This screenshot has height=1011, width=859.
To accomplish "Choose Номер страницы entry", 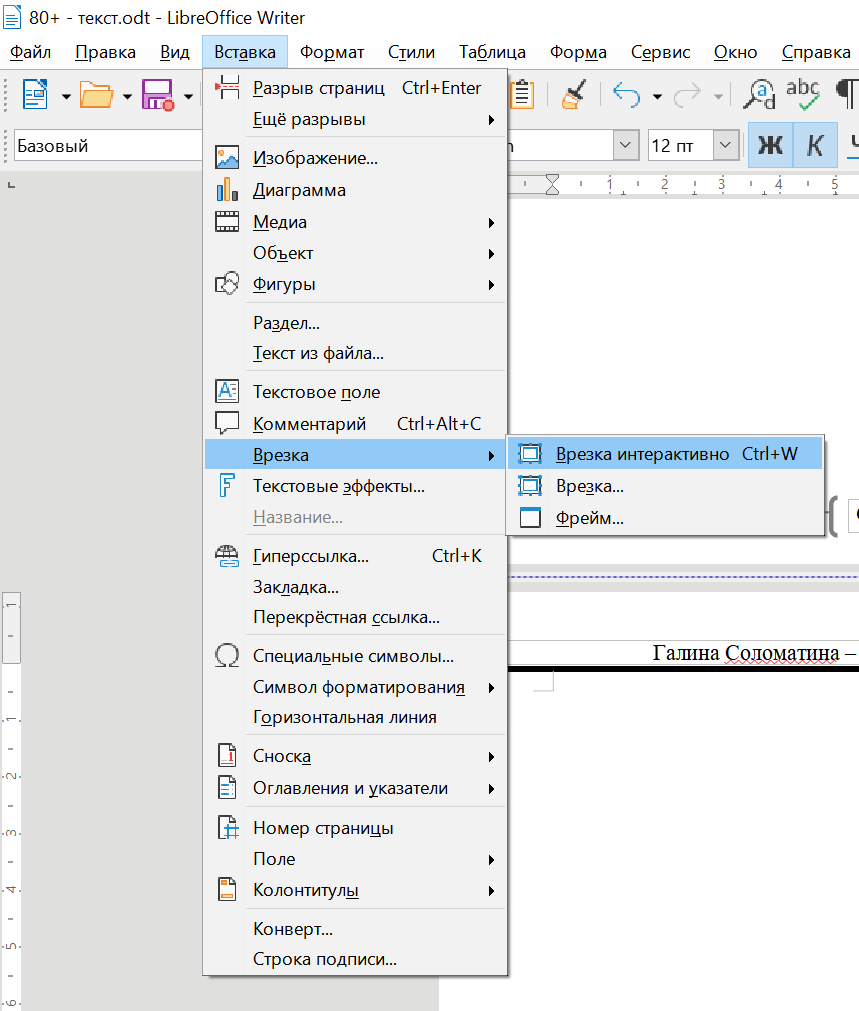I will click(x=355, y=828).
